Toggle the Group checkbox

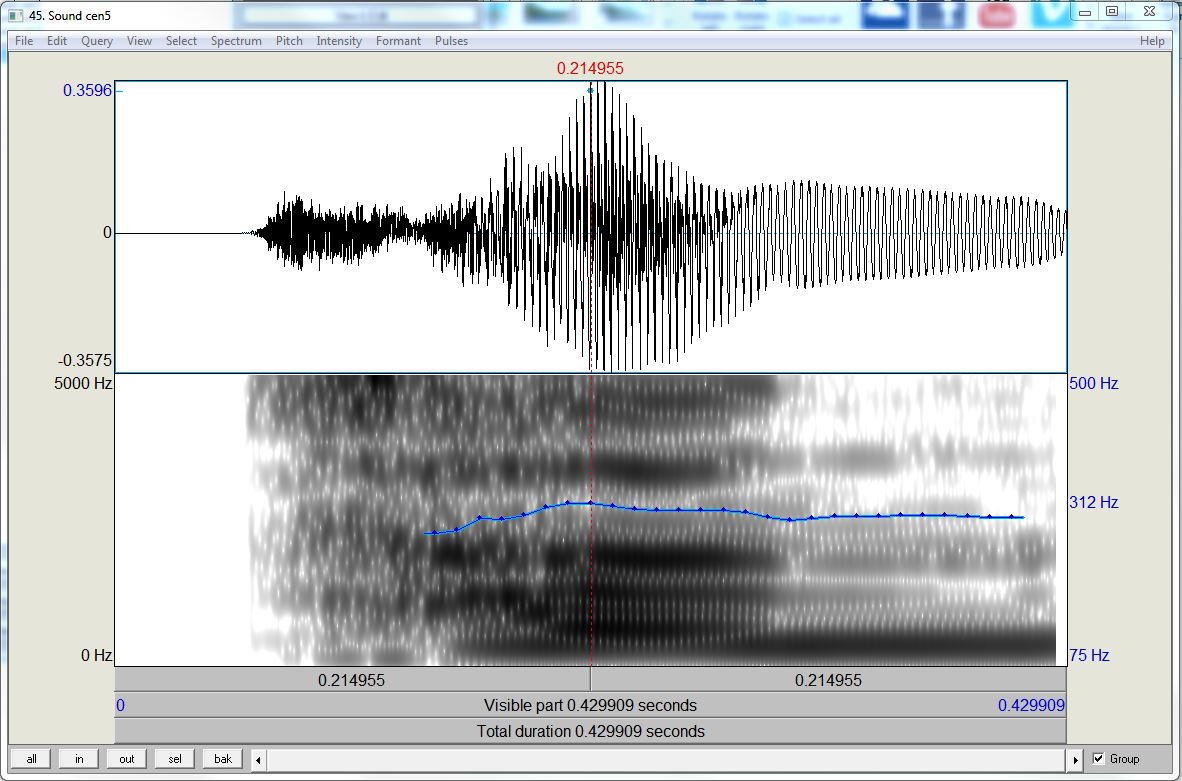1098,758
